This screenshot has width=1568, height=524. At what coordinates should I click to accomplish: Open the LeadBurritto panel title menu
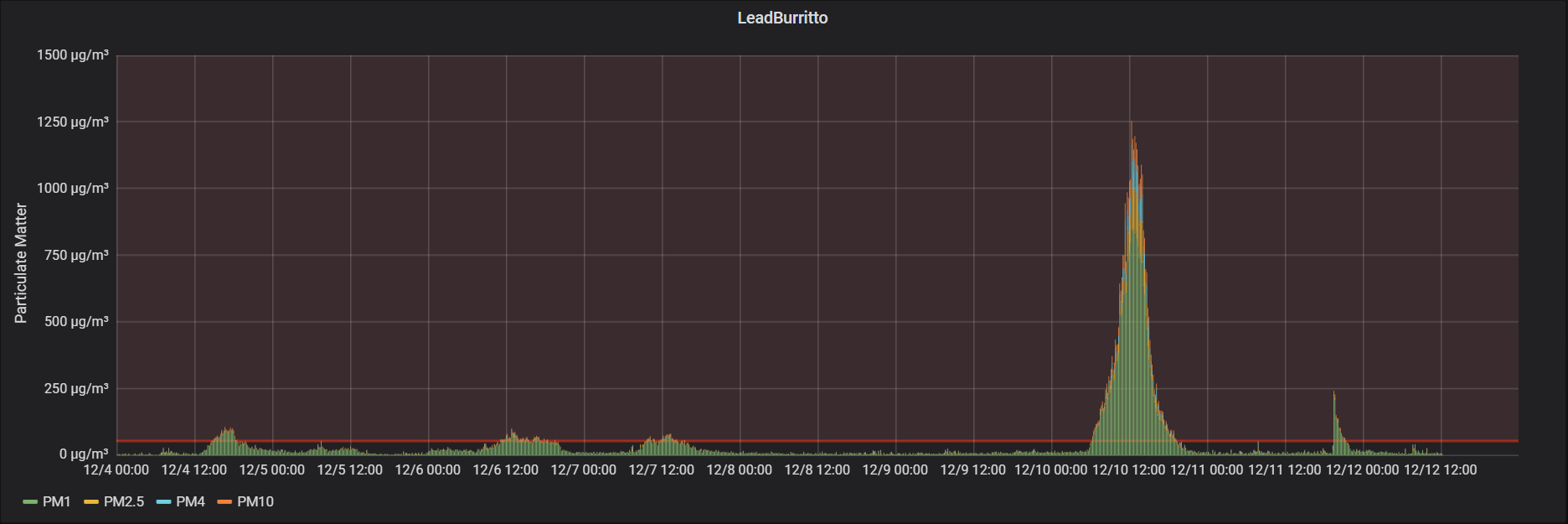782,18
